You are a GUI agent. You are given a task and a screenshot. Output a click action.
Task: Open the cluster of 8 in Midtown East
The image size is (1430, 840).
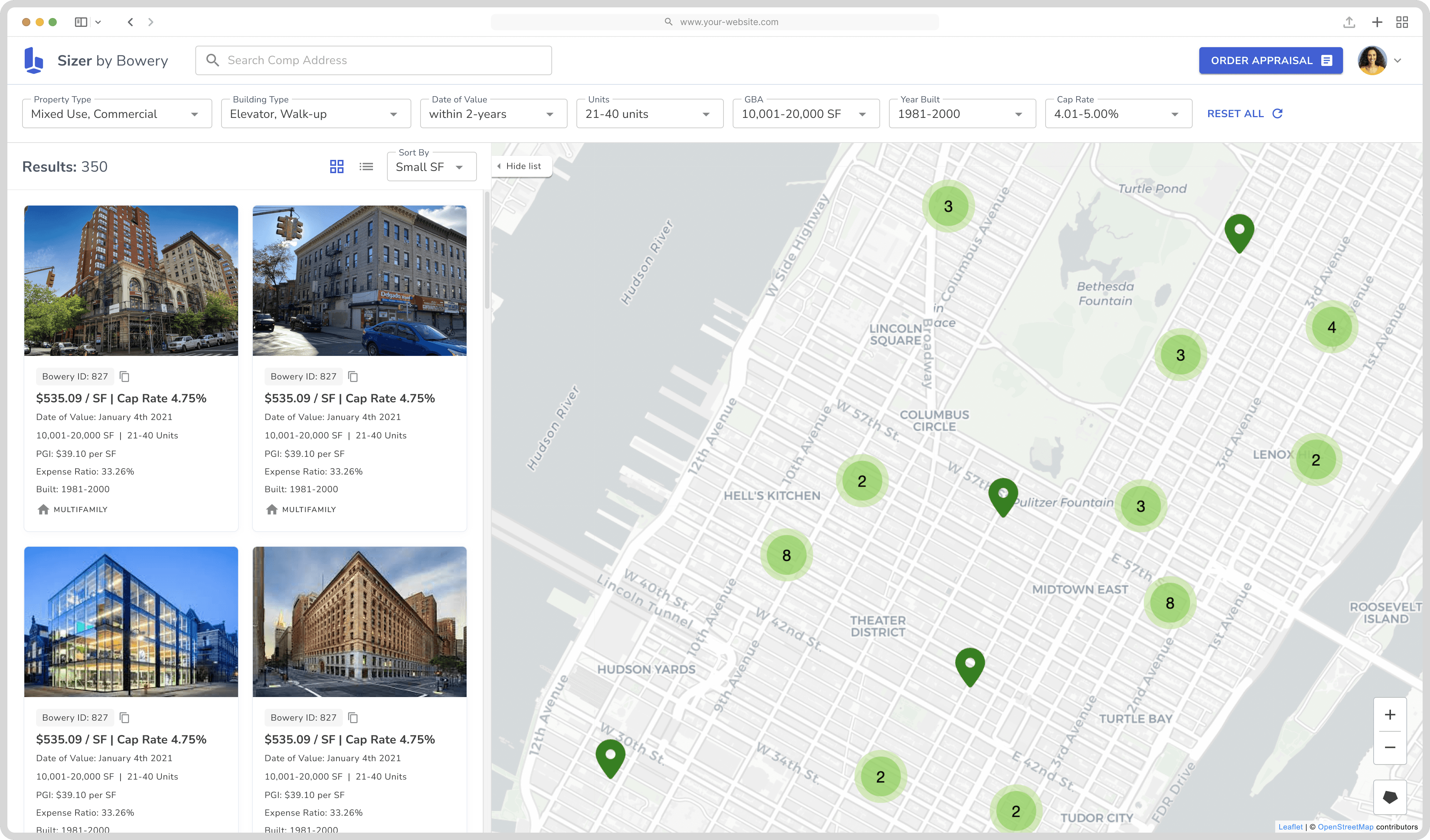(x=1169, y=603)
